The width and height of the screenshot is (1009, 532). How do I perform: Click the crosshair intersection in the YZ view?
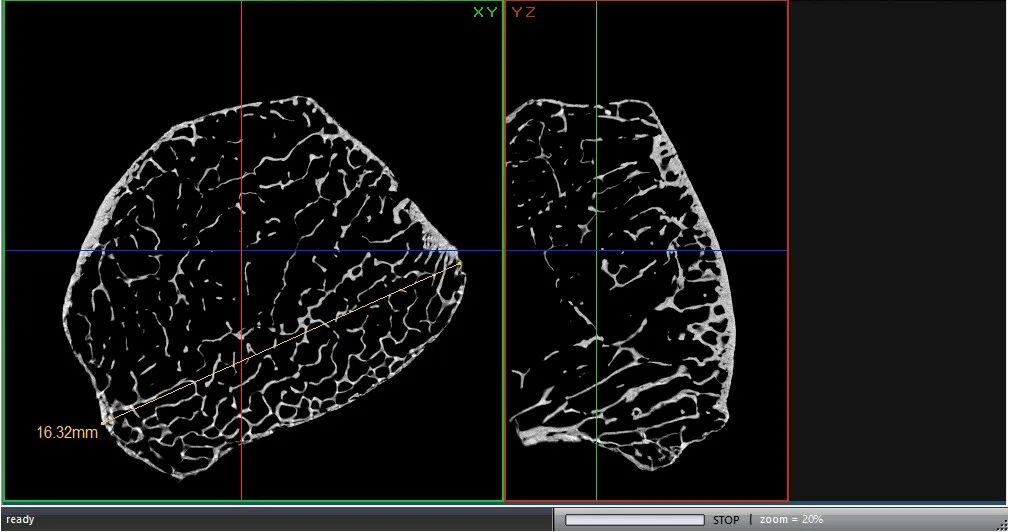click(596, 251)
